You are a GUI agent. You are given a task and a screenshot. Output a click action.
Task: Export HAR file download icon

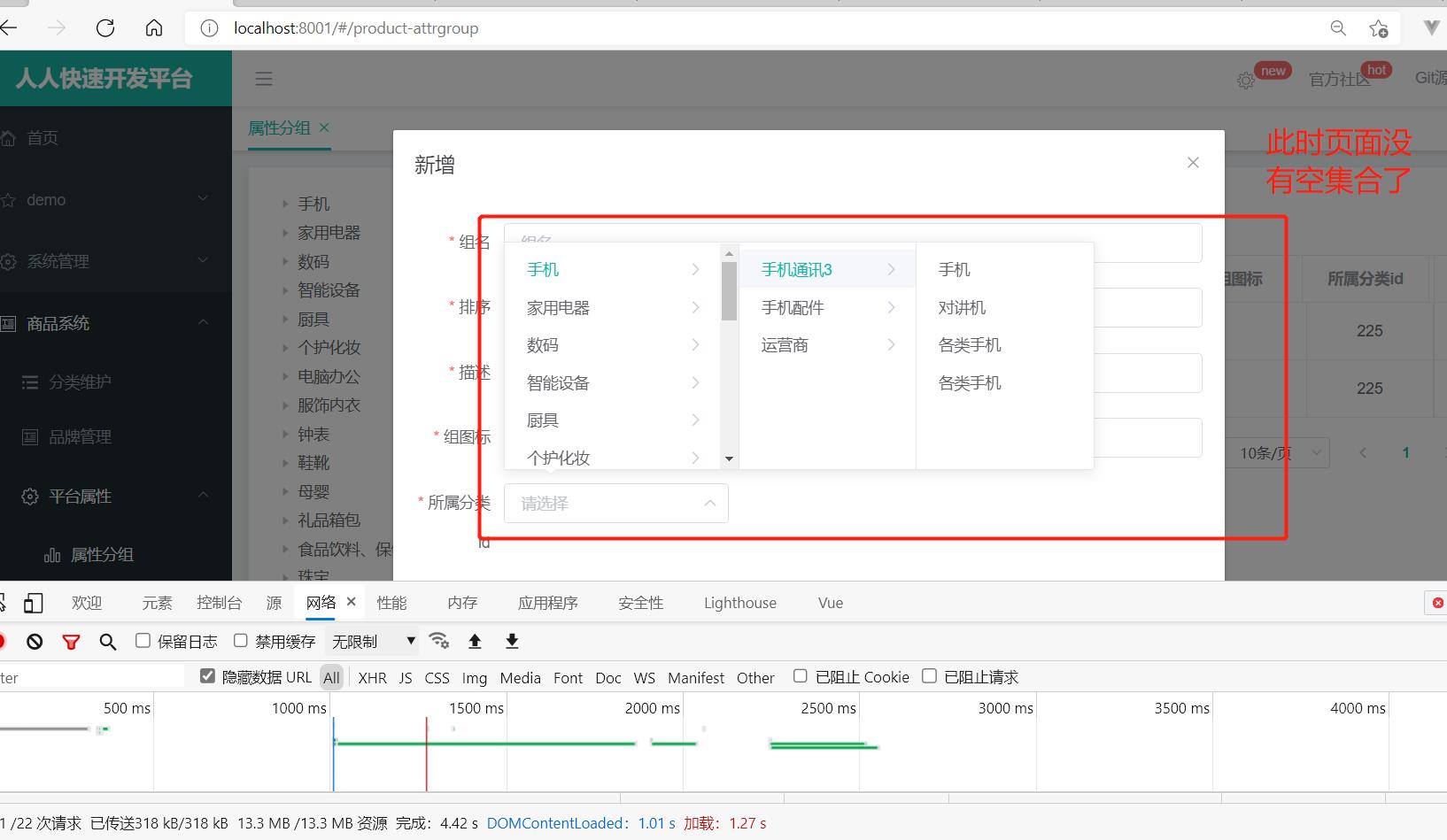coord(512,641)
